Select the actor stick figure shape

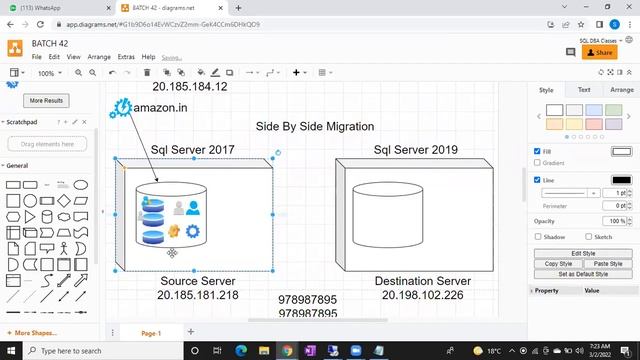[64, 248]
